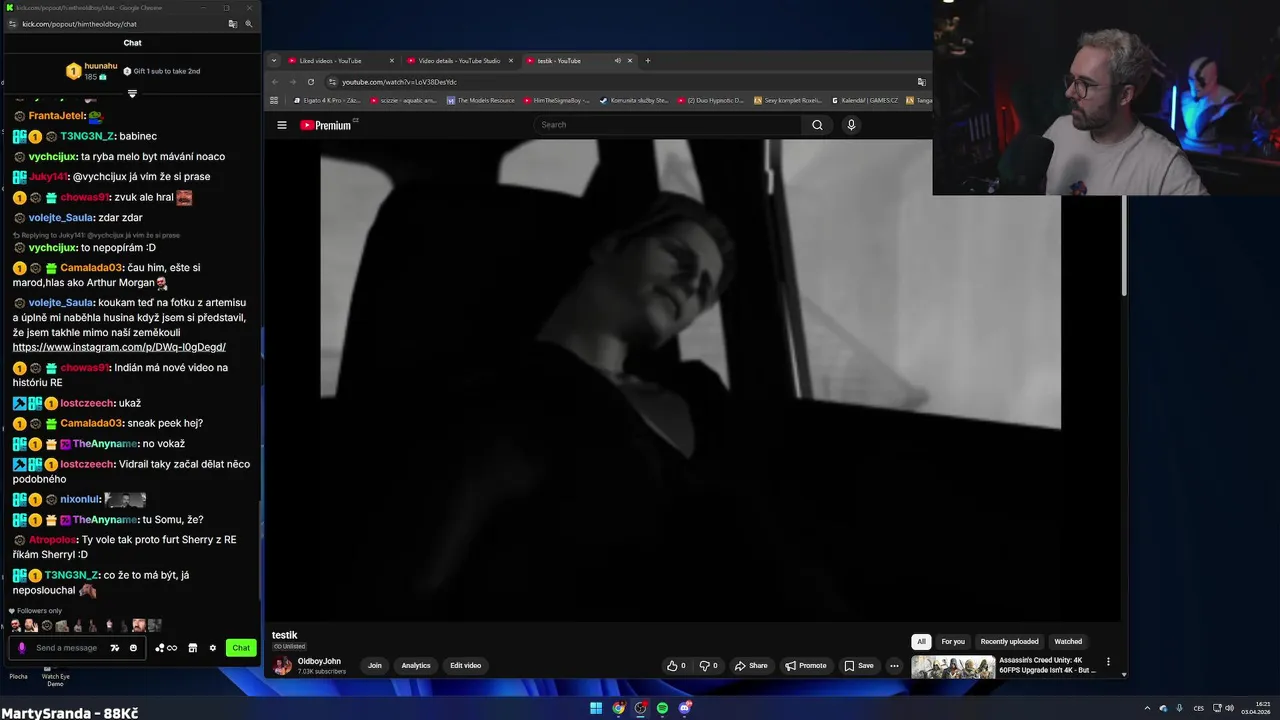Close the Liked videos tab

[x=391, y=61]
